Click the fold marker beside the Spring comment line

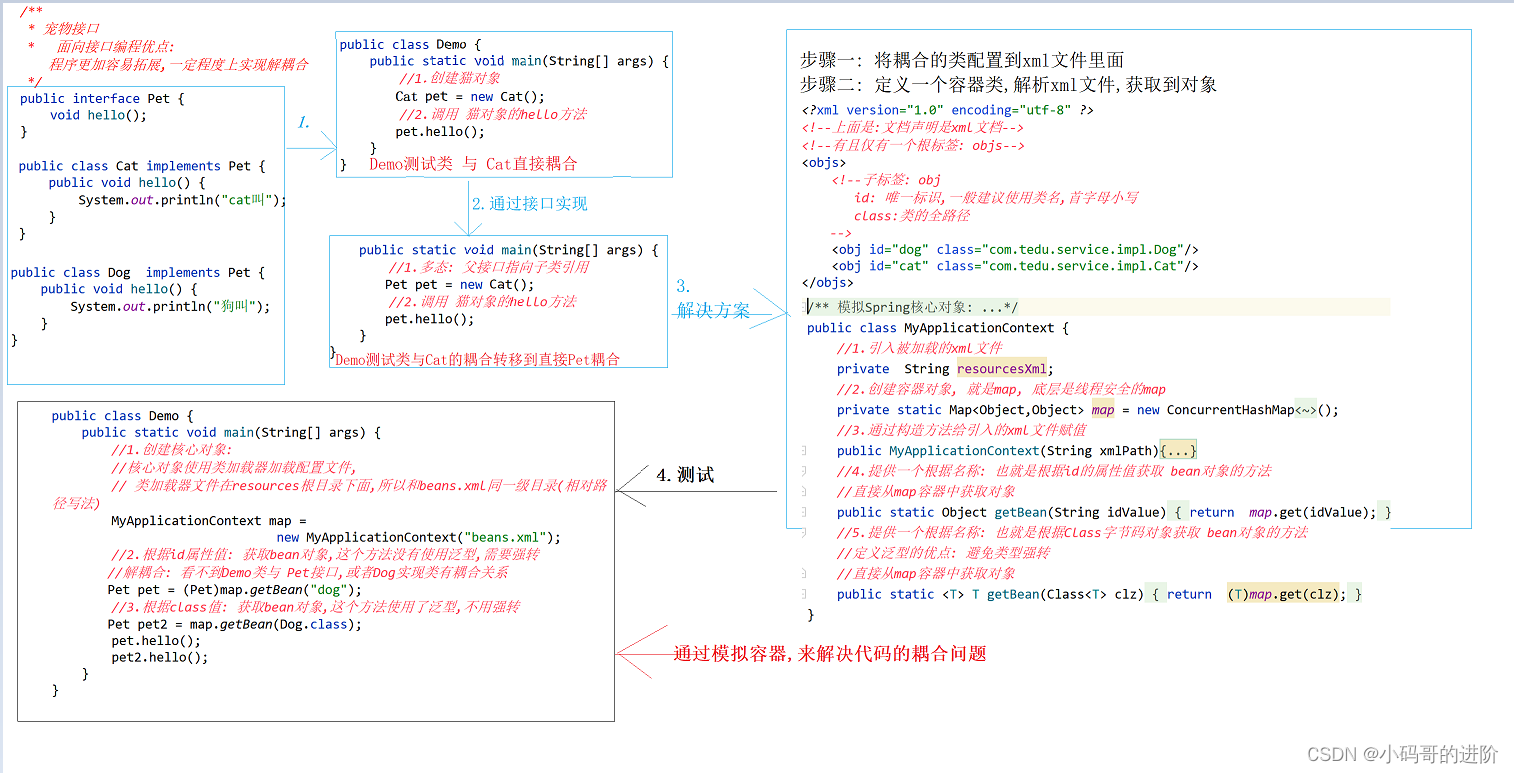point(805,306)
